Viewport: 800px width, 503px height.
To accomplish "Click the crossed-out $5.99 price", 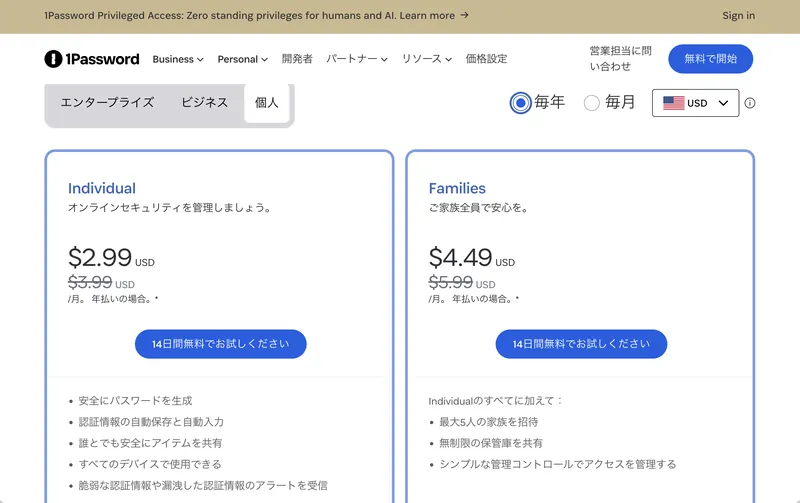I will point(451,282).
